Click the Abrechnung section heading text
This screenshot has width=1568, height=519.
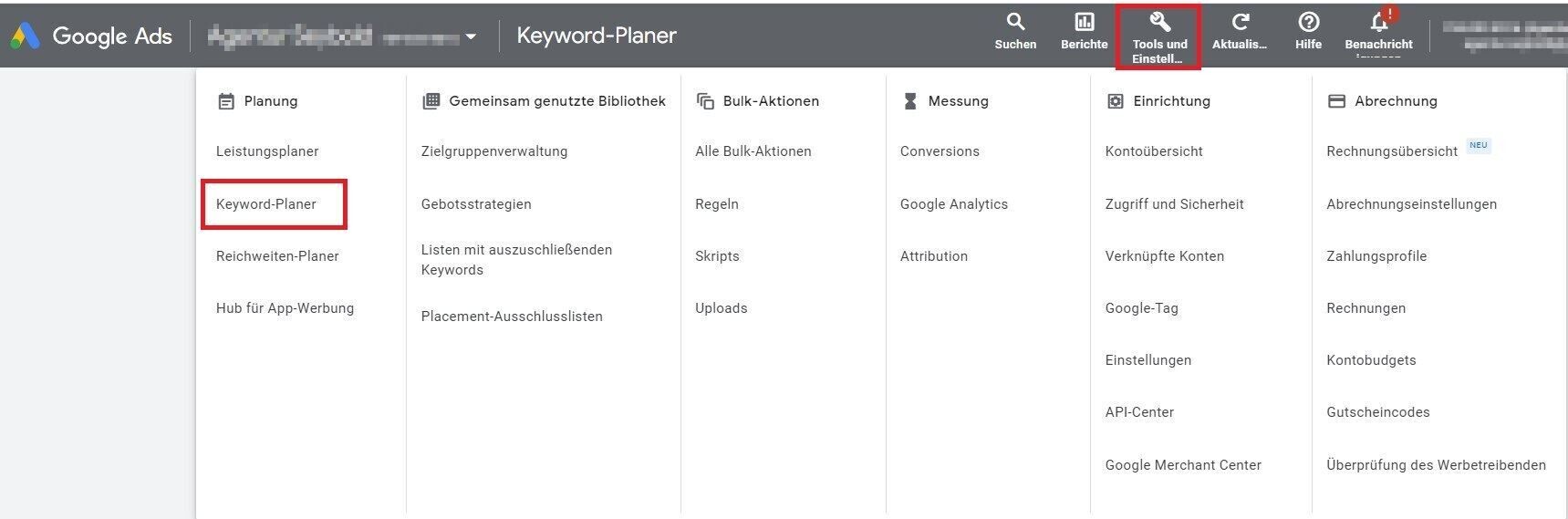point(1396,101)
